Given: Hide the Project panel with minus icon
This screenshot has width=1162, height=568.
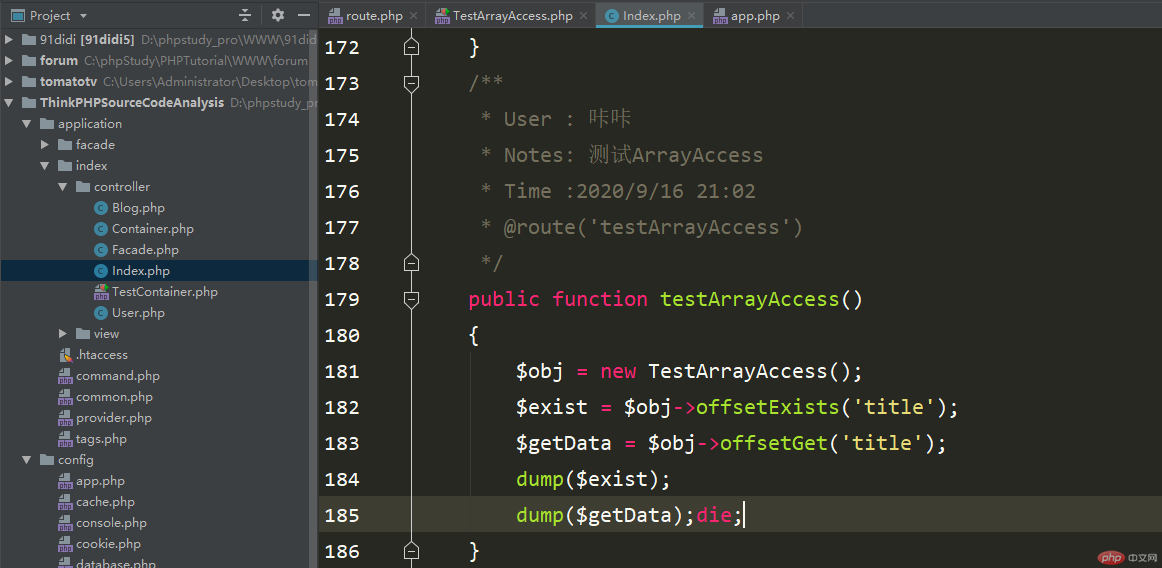Looking at the screenshot, I should [x=303, y=15].
